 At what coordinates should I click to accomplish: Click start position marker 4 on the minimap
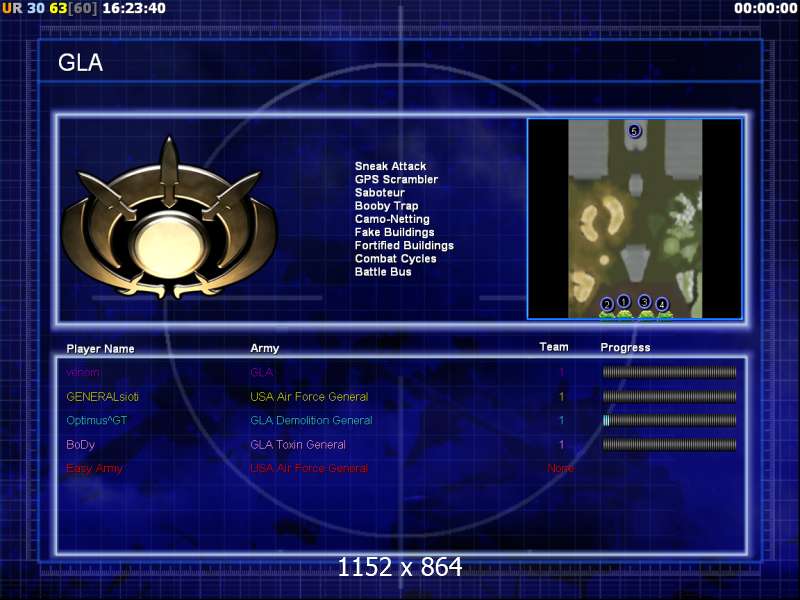click(662, 305)
